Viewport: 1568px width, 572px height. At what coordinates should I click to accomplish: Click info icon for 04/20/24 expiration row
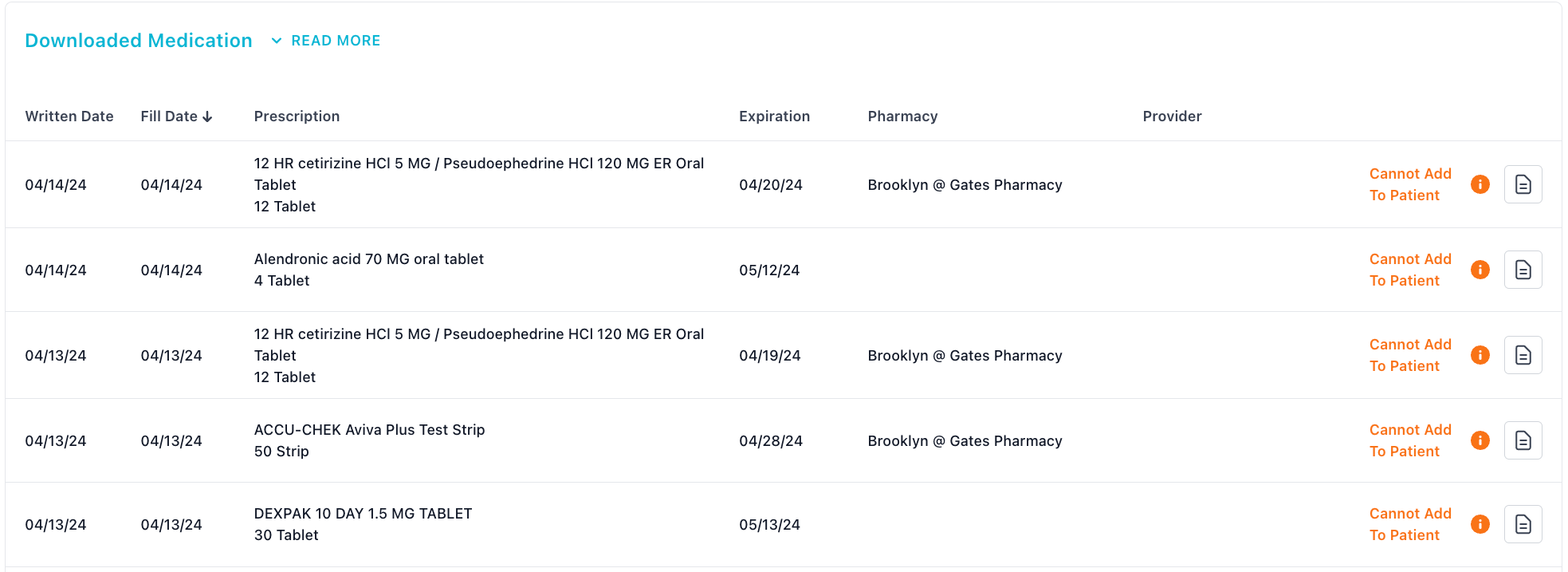pyautogui.click(x=1480, y=184)
